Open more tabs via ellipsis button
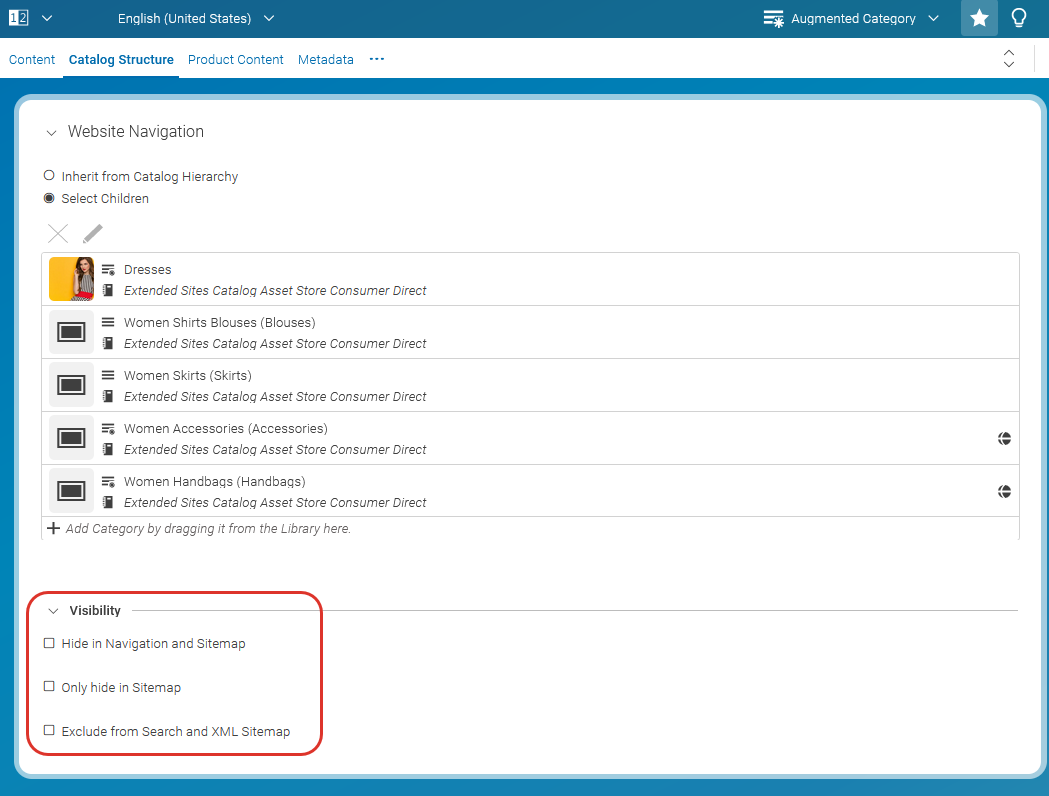Viewport: 1049px width, 796px height. pos(376,60)
